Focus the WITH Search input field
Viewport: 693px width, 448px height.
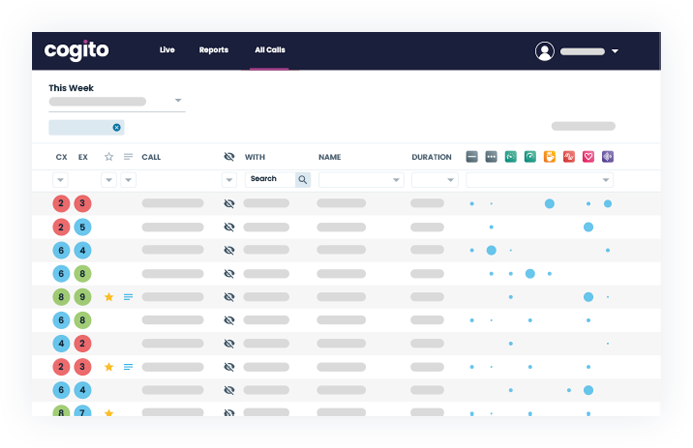click(270, 179)
